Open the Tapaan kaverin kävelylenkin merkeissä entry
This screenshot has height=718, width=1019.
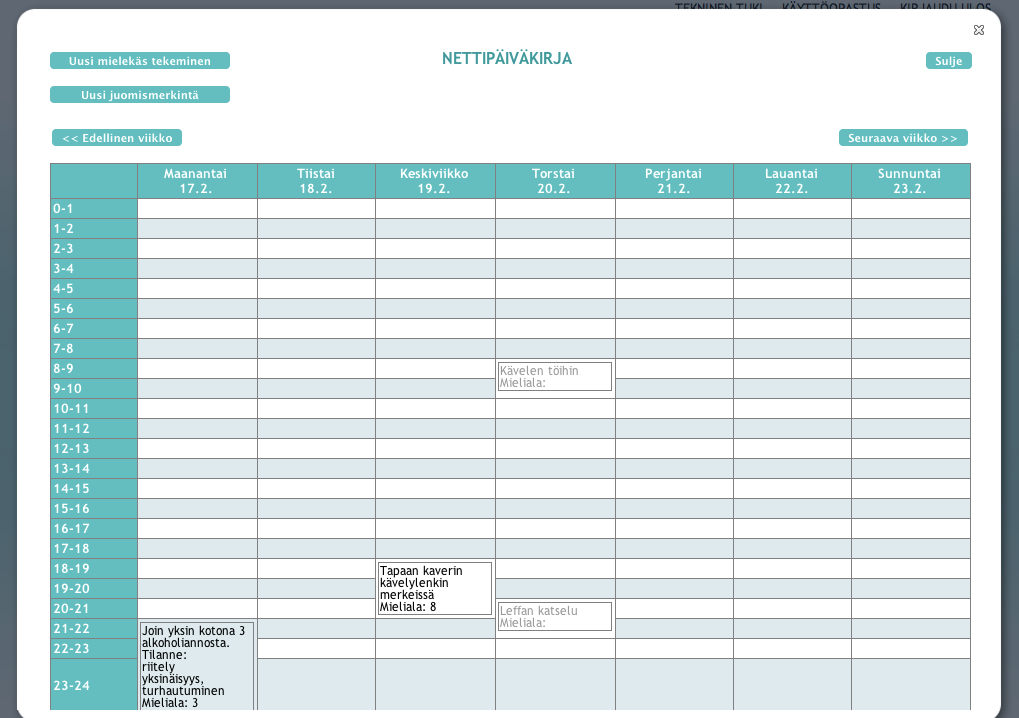point(435,589)
